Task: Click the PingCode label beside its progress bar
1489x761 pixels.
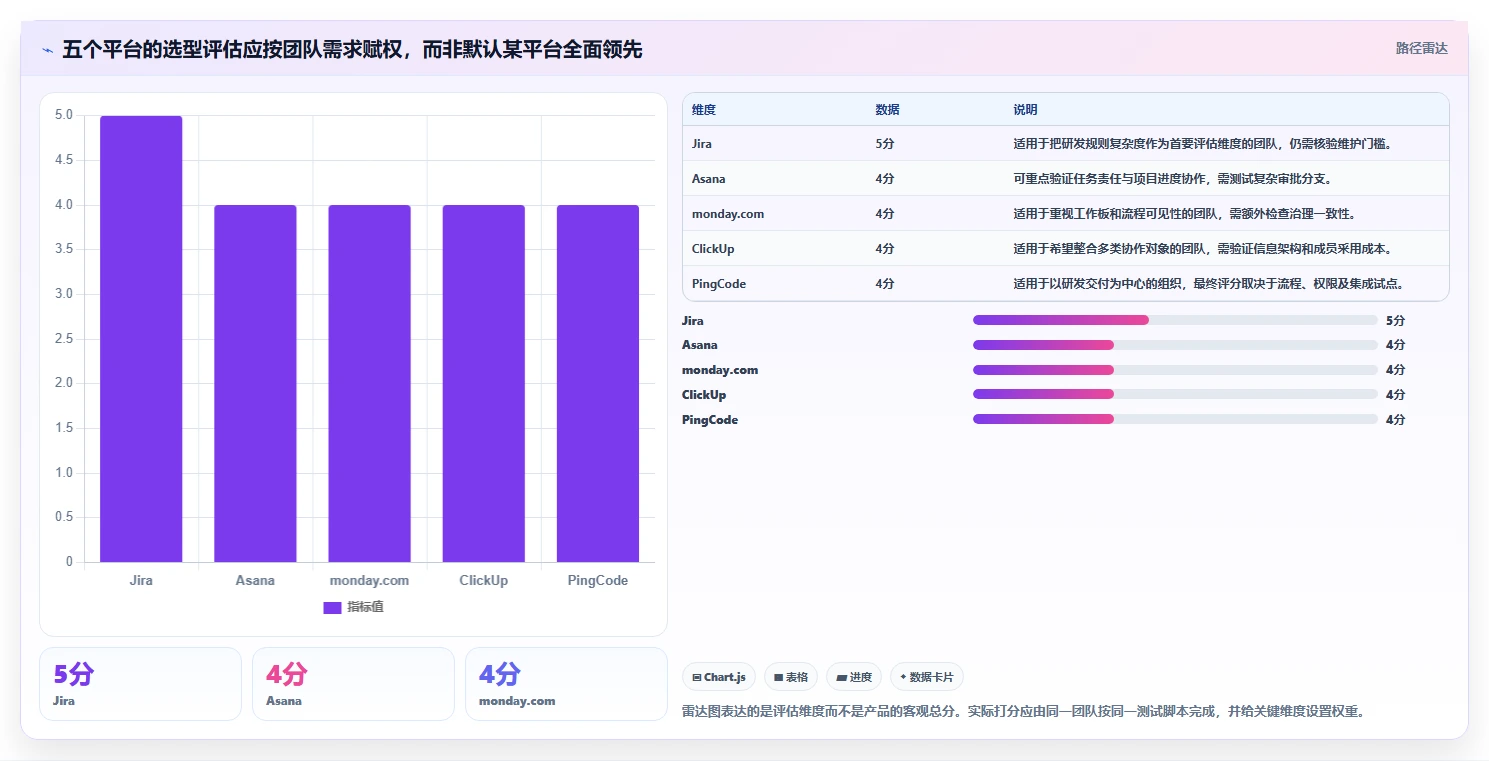Action: (x=710, y=420)
